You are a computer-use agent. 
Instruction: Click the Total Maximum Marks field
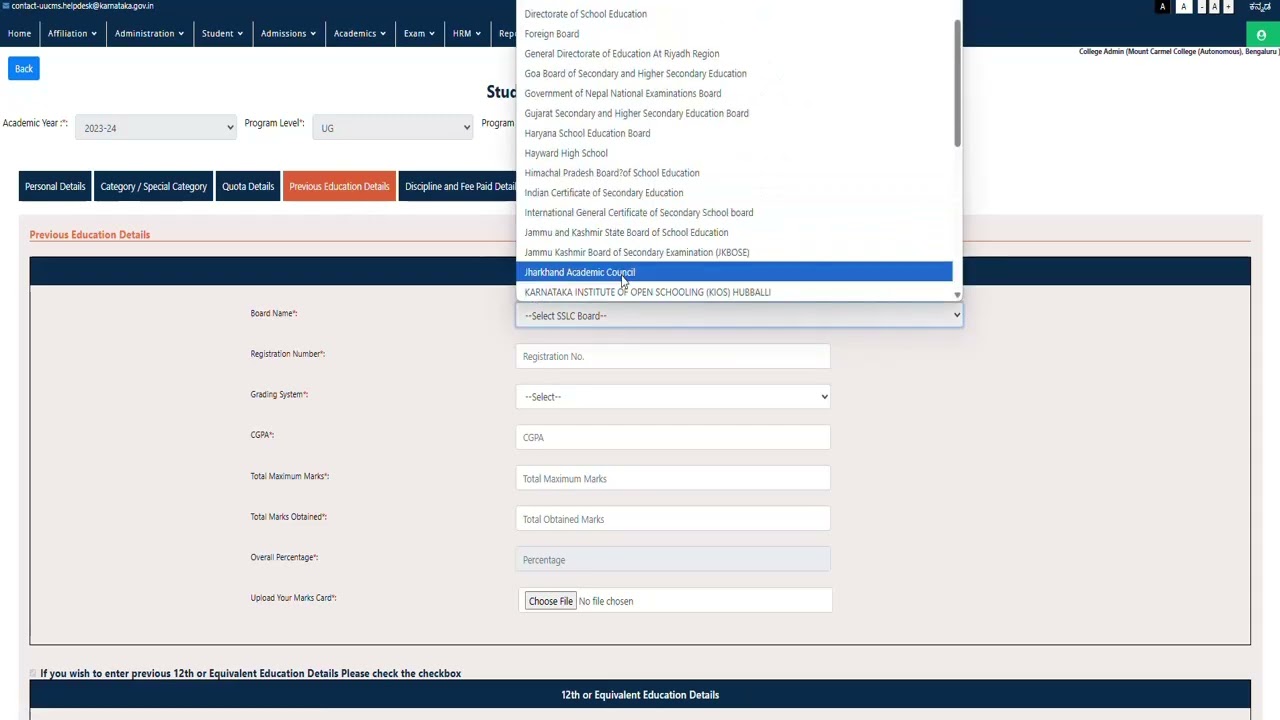[x=673, y=479]
